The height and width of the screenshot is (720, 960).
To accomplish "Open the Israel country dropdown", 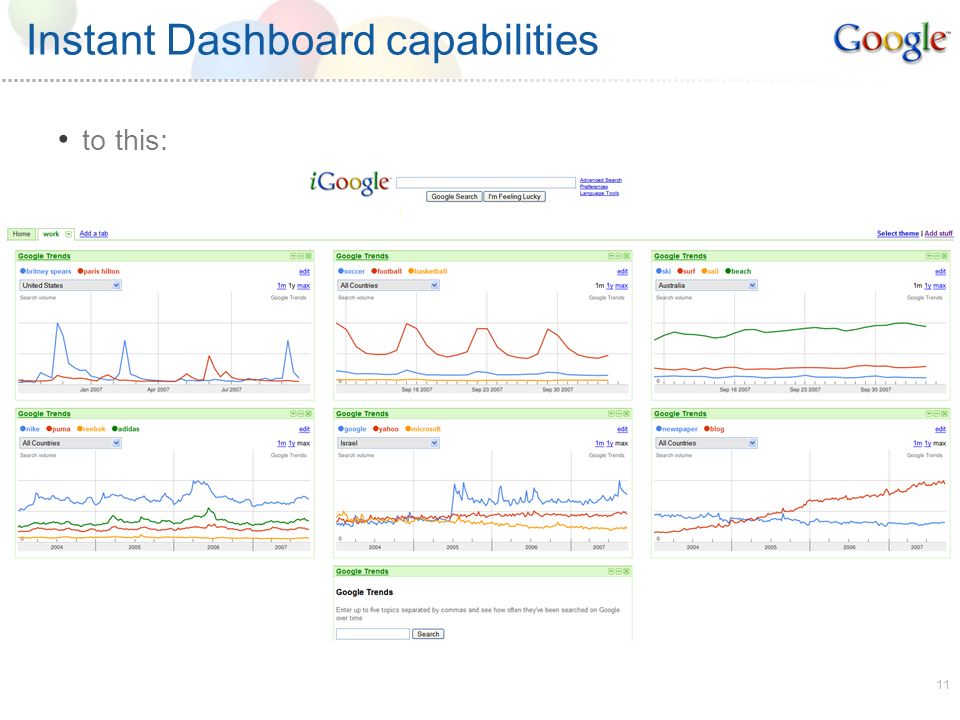I will point(389,443).
